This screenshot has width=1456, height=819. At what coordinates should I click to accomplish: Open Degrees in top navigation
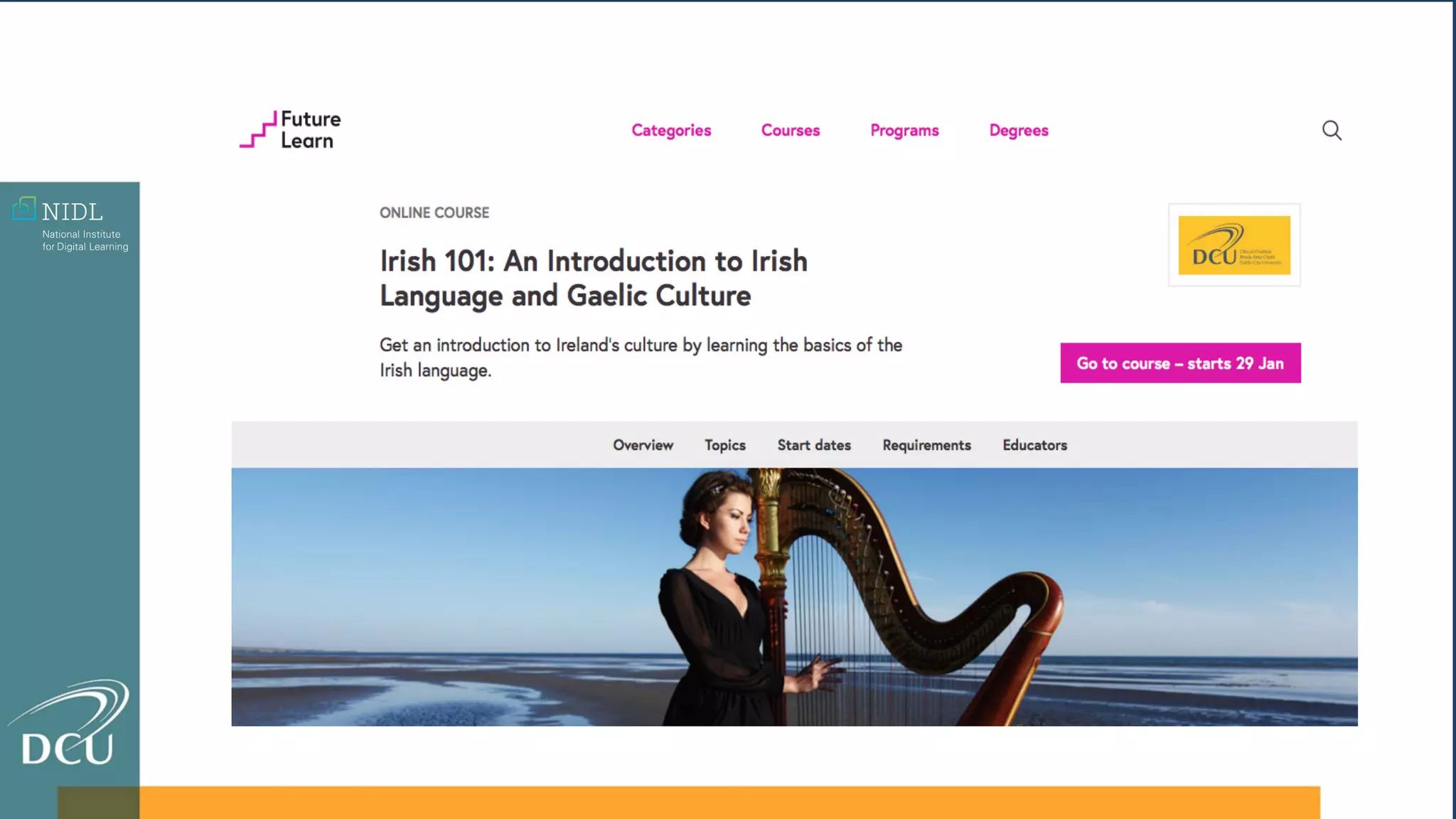click(1019, 130)
